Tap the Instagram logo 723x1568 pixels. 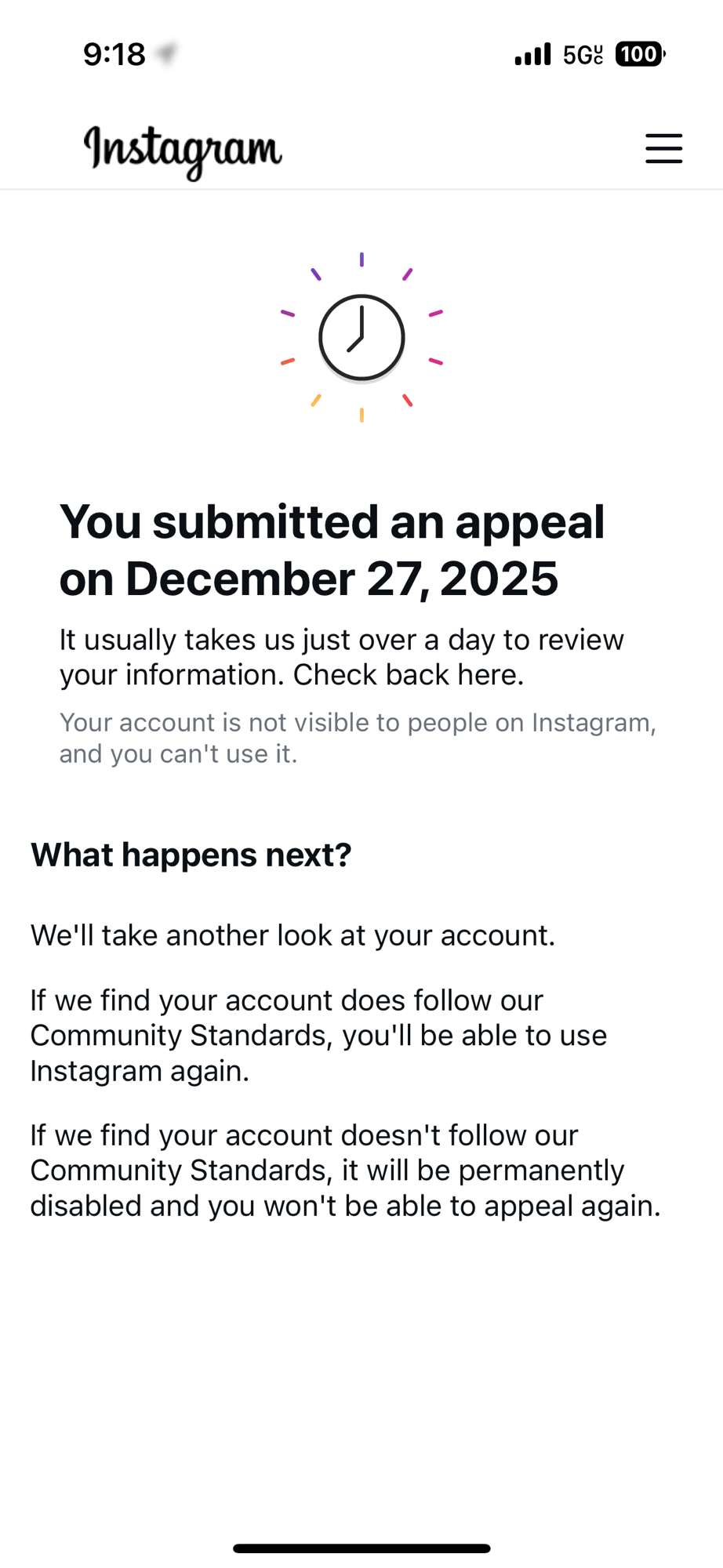coord(183,150)
